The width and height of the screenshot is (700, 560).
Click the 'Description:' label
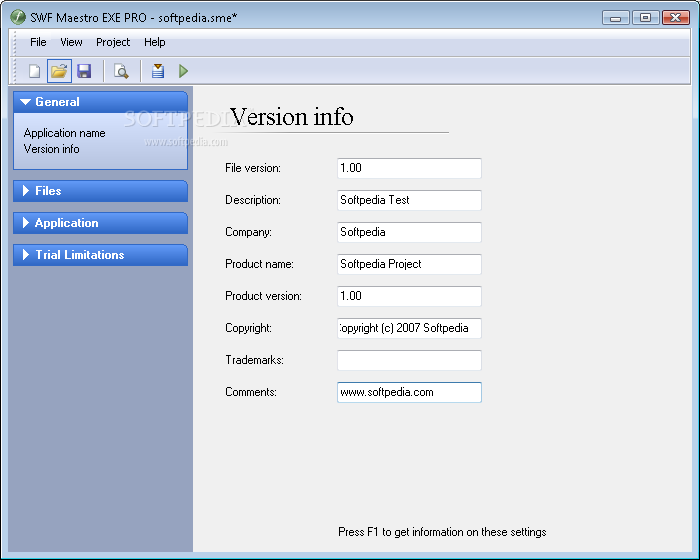[253, 200]
